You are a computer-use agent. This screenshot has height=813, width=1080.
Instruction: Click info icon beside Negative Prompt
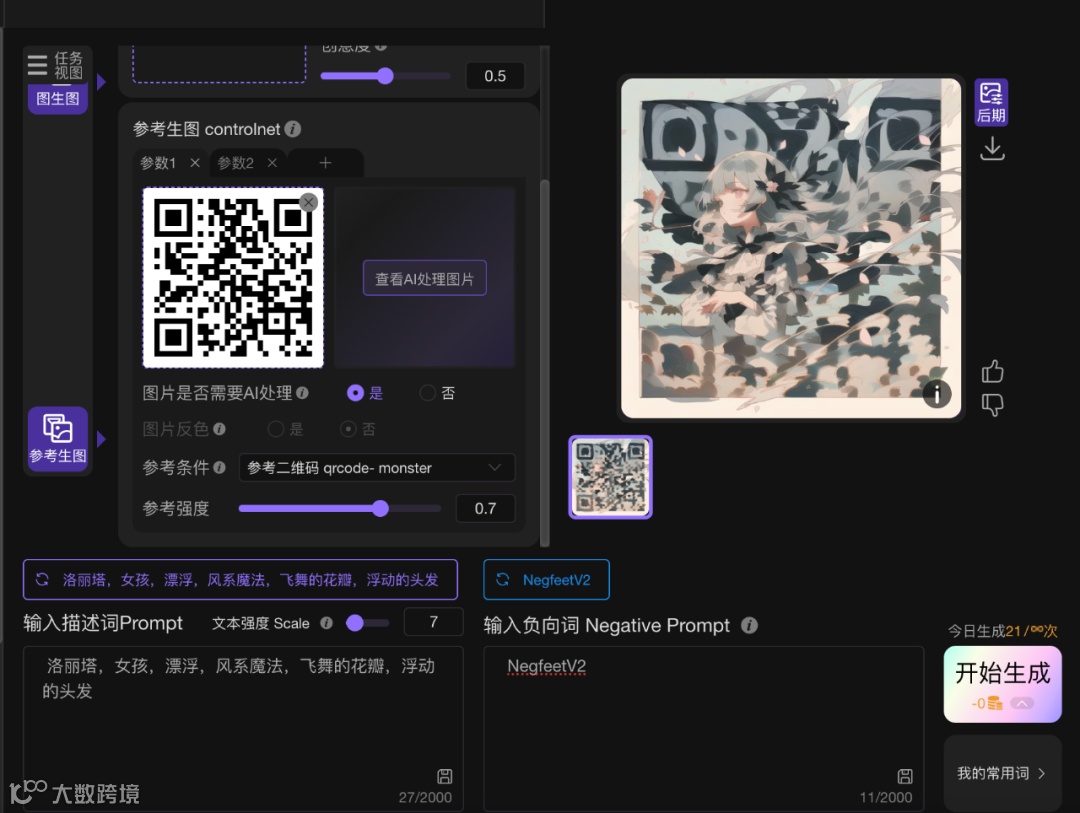749,625
